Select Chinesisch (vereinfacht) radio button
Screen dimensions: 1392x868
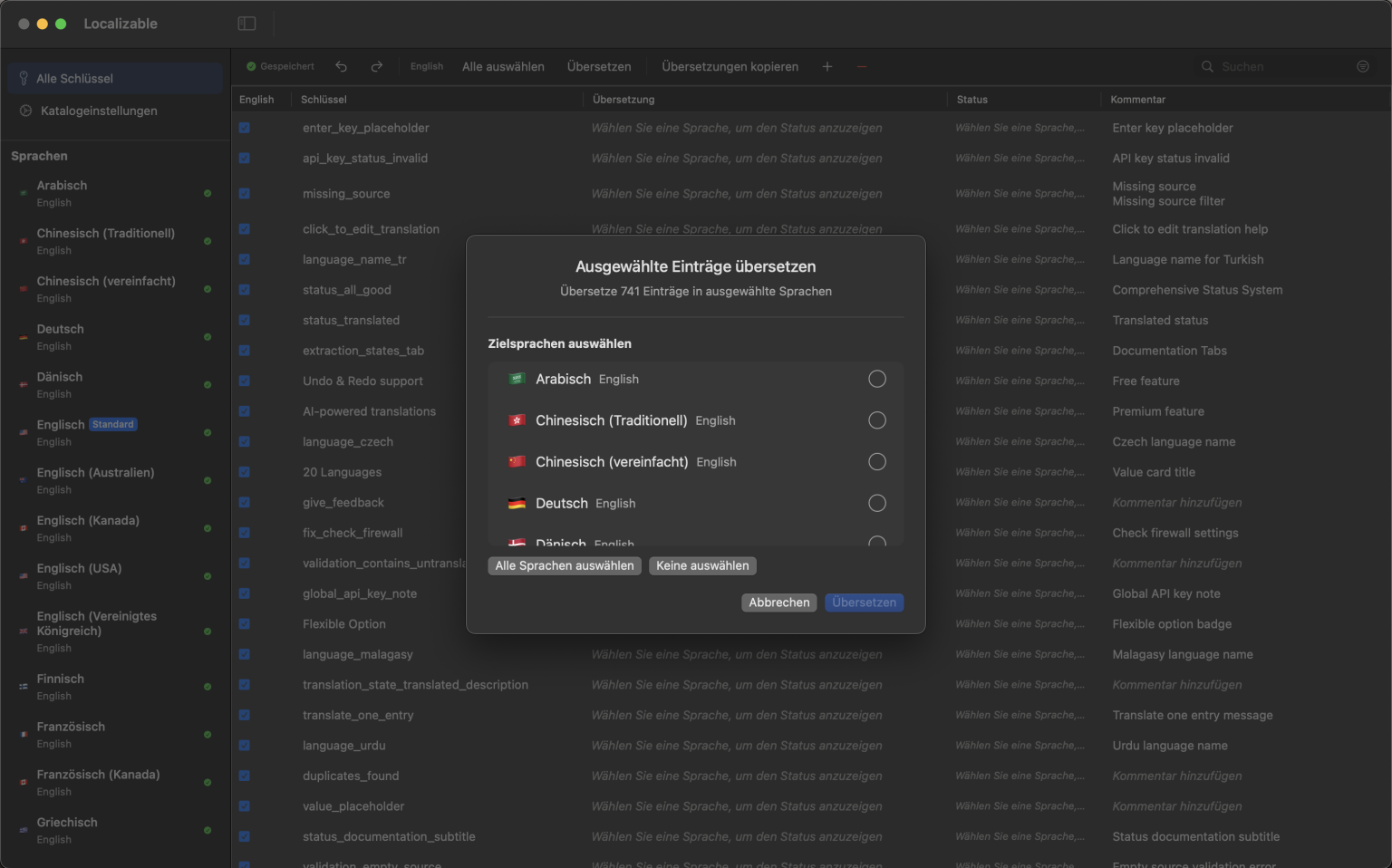click(877, 462)
